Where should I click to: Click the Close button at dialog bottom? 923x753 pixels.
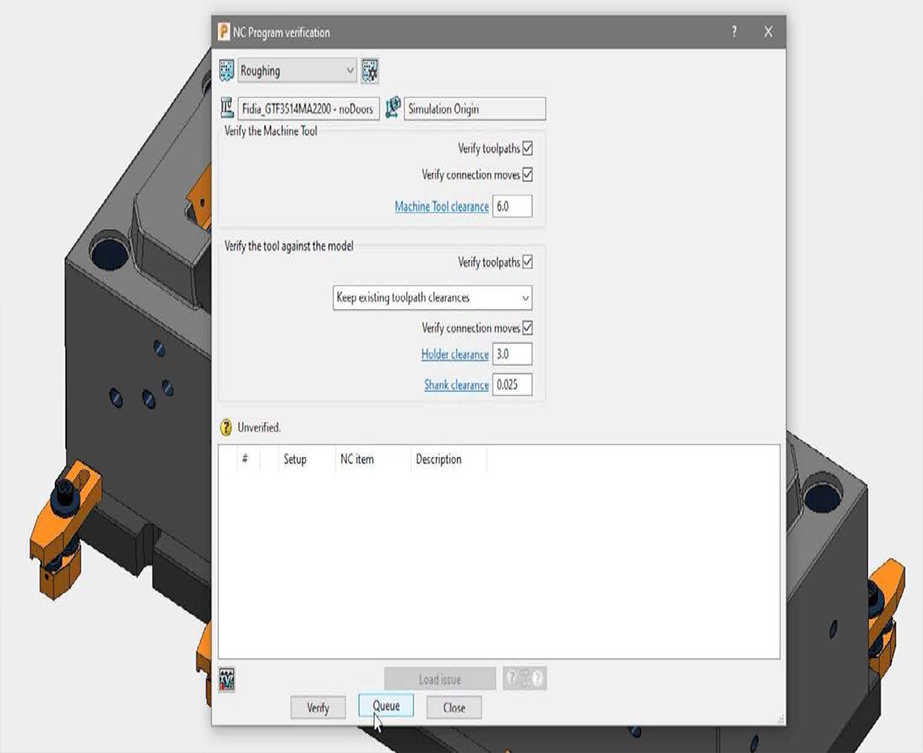click(x=454, y=708)
